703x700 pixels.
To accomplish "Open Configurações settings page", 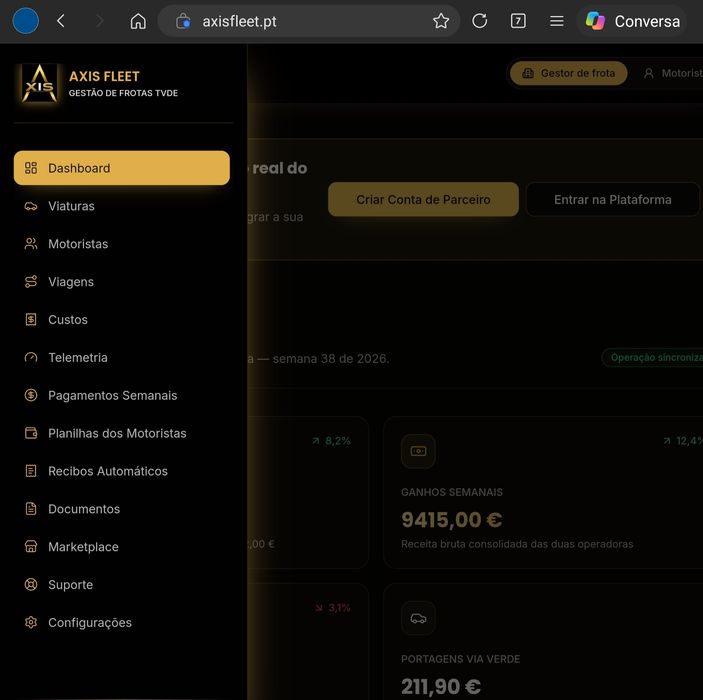I will point(122,623).
